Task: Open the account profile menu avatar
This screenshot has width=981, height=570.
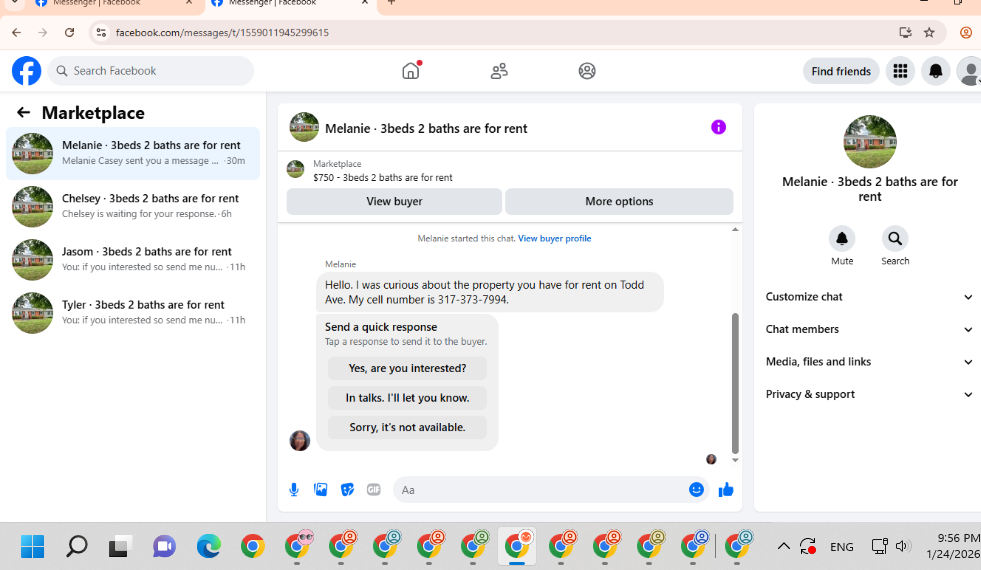Action: [969, 71]
